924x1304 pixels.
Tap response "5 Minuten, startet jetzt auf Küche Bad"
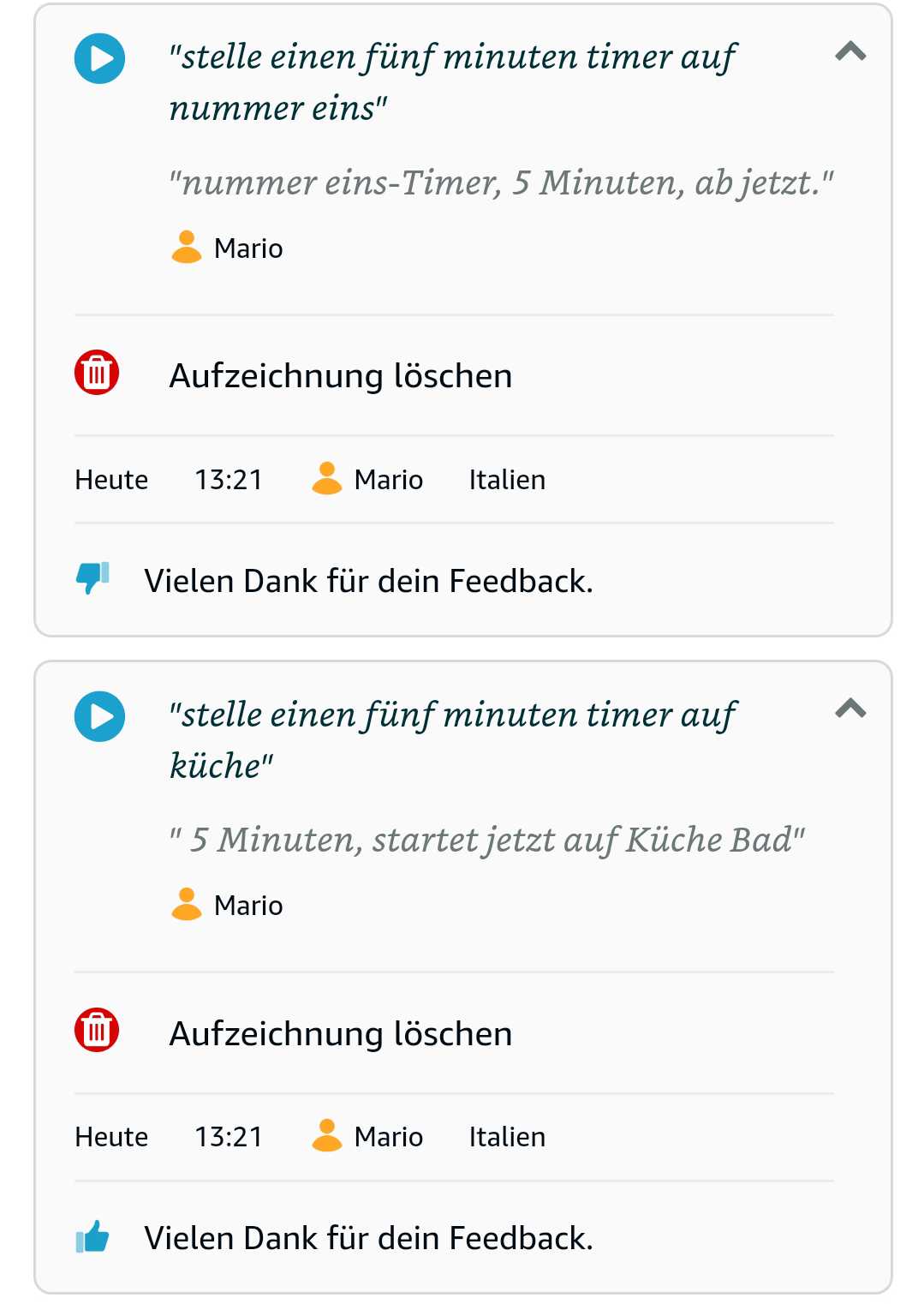(487, 840)
